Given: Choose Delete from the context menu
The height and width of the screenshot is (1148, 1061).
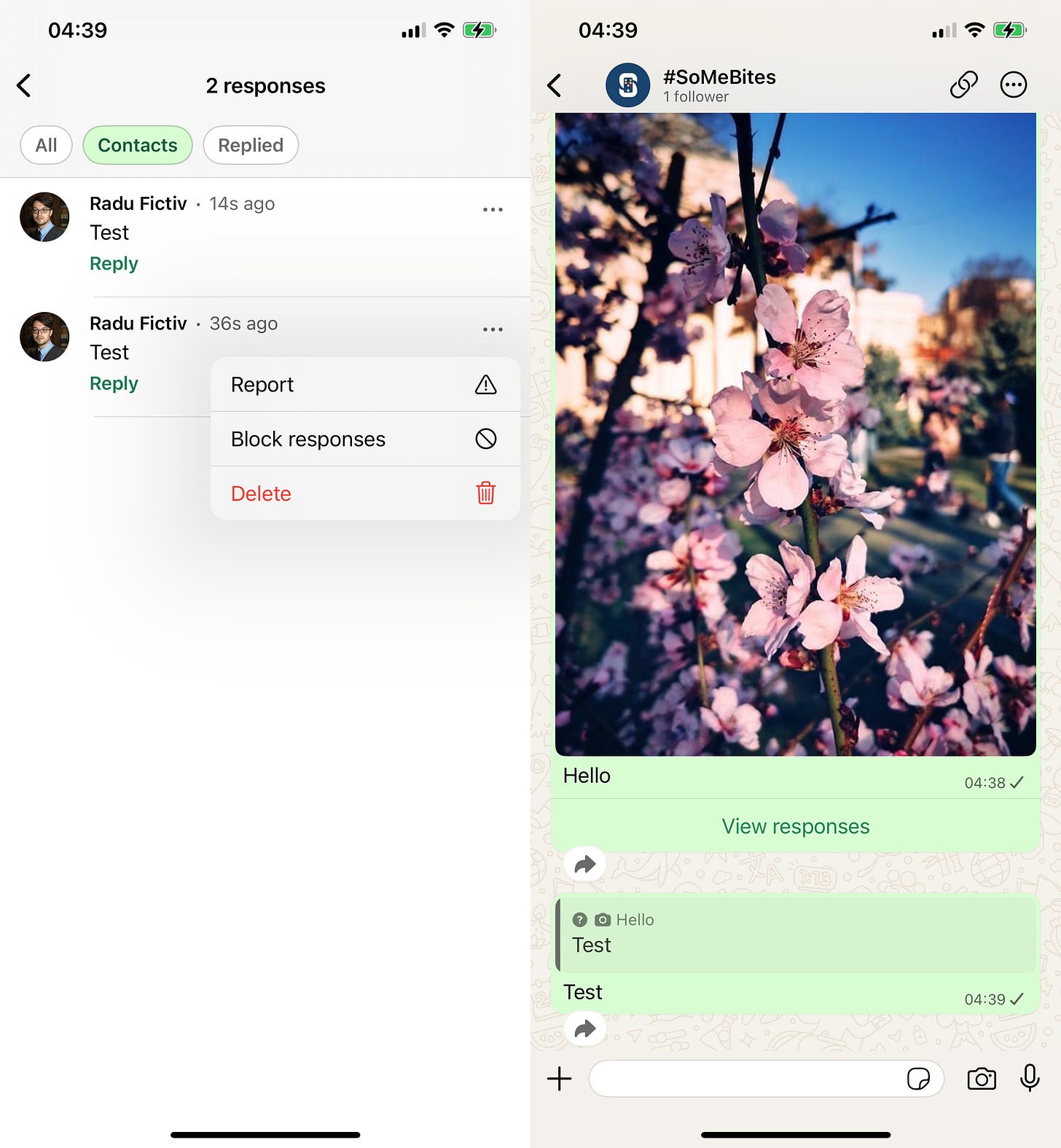Looking at the screenshot, I should click(x=365, y=493).
